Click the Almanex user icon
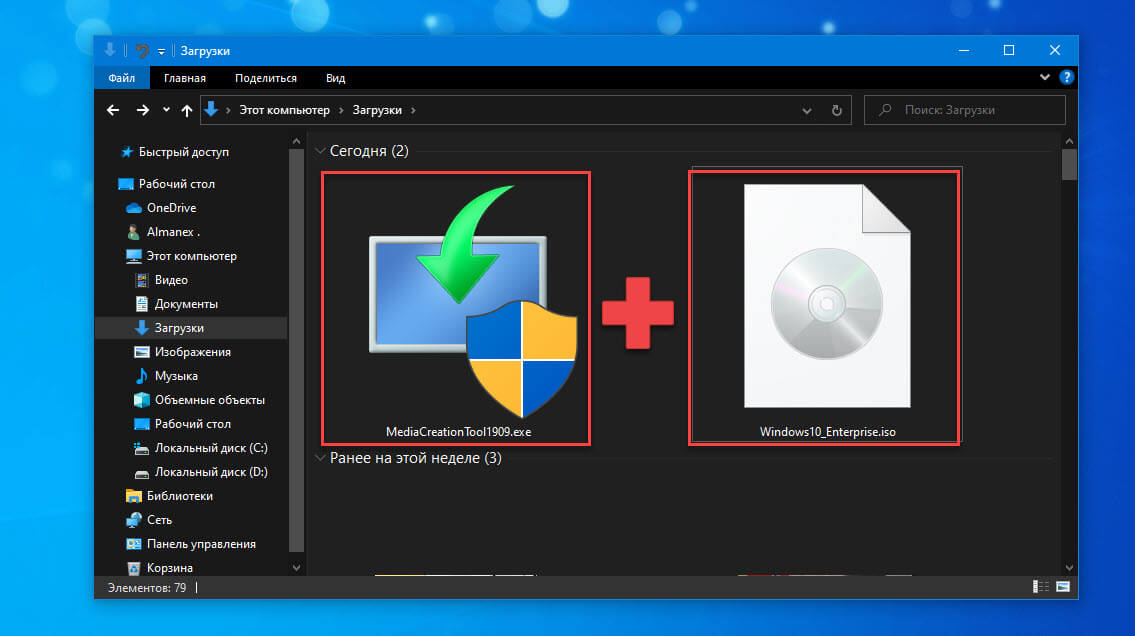This screenshot has height=636, width=1135. coord(133,232)
